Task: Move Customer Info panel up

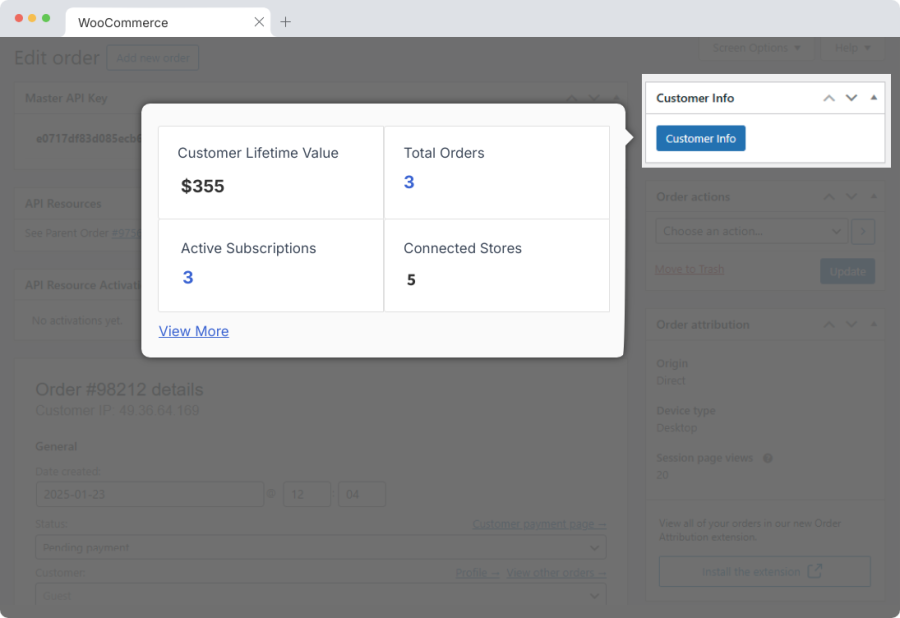Action: click(829, 98)
